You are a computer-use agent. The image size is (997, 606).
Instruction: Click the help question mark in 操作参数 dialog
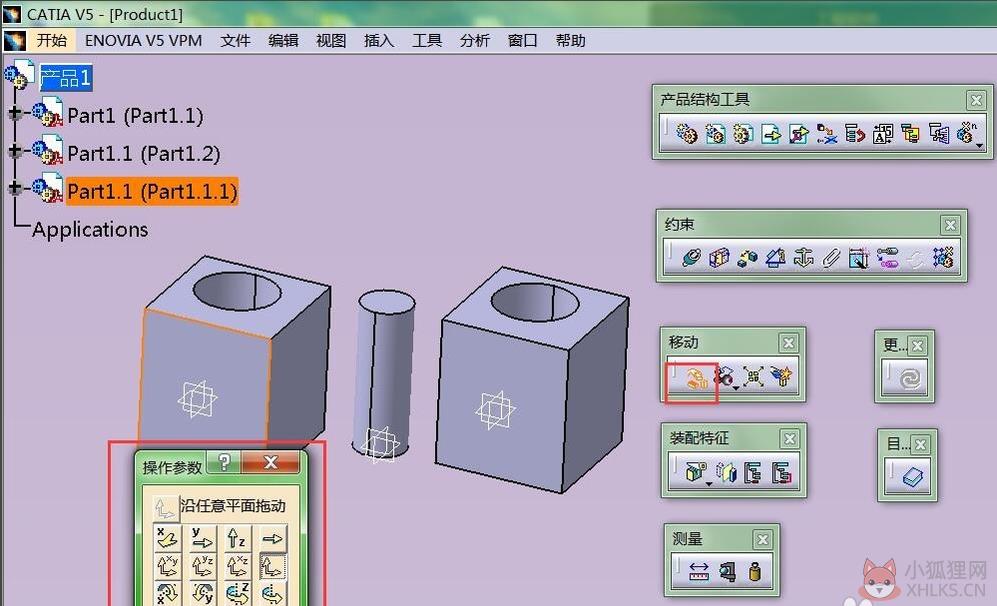tap(224, 462)
